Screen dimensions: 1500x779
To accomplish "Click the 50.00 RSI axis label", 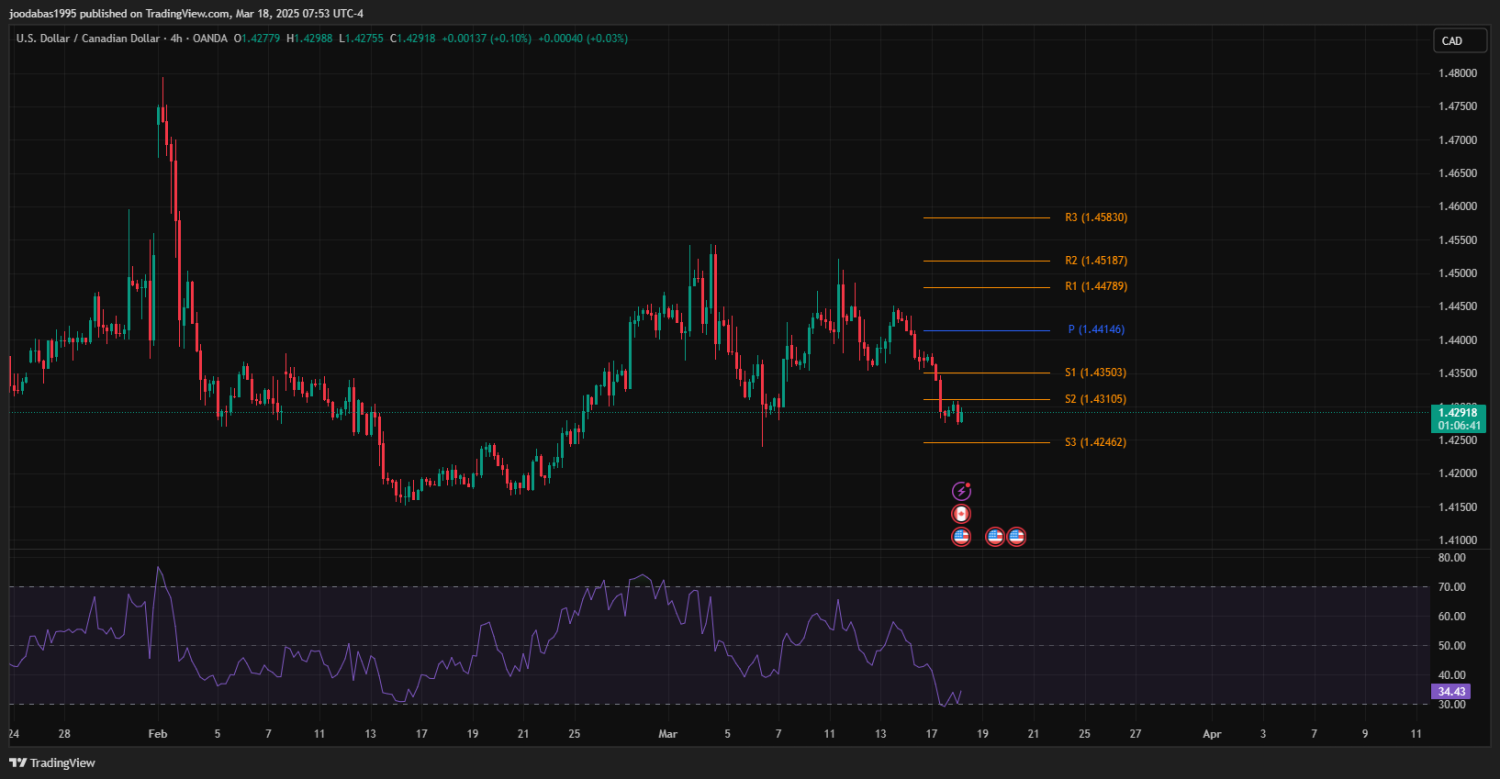I will point(1451,646).
